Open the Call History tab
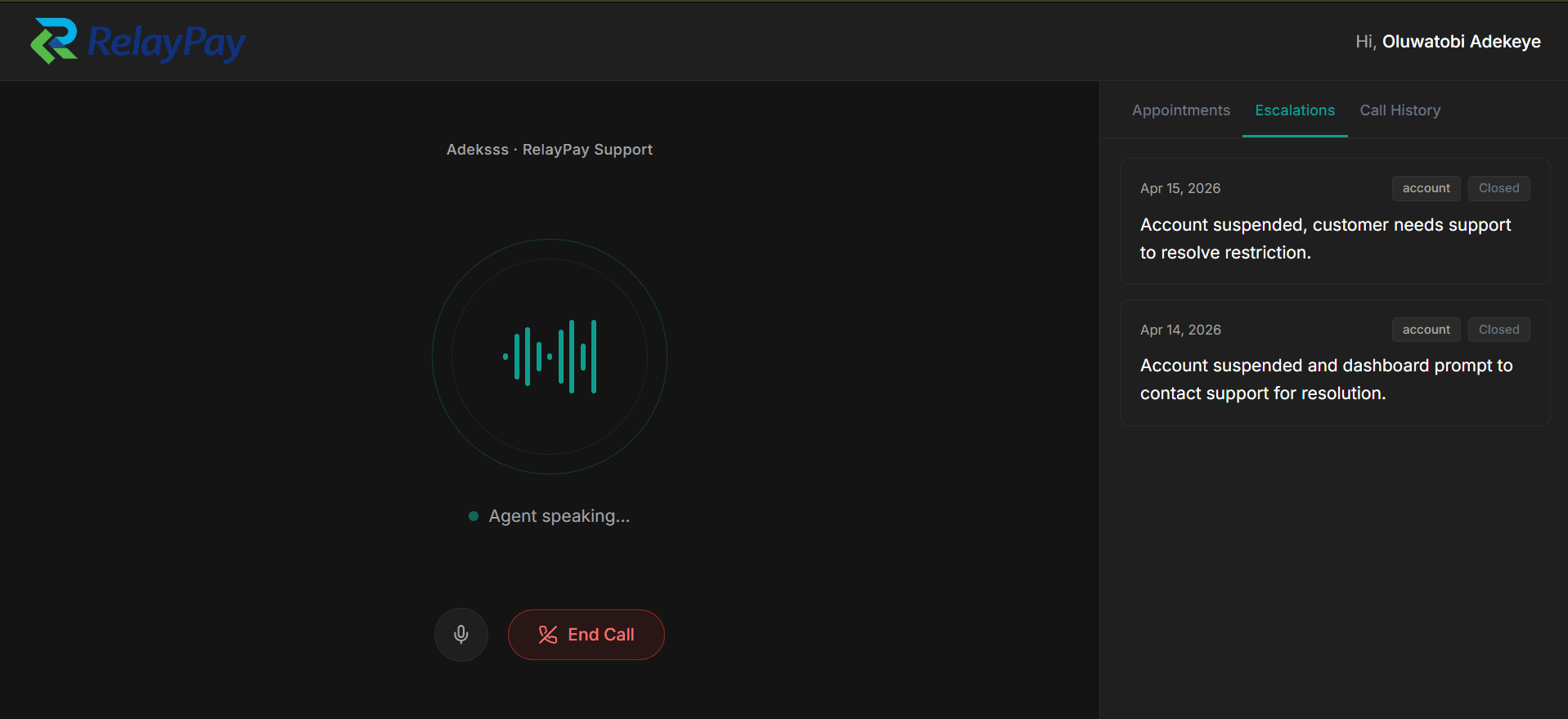1568x719 pixels. point(1400,110)
